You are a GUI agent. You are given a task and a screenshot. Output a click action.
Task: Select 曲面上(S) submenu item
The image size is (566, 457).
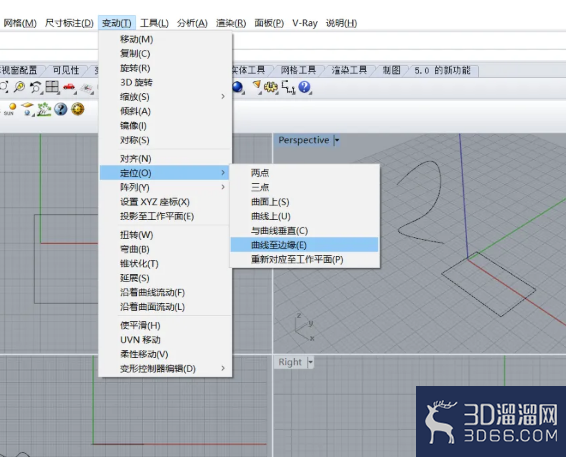point(305,201)
